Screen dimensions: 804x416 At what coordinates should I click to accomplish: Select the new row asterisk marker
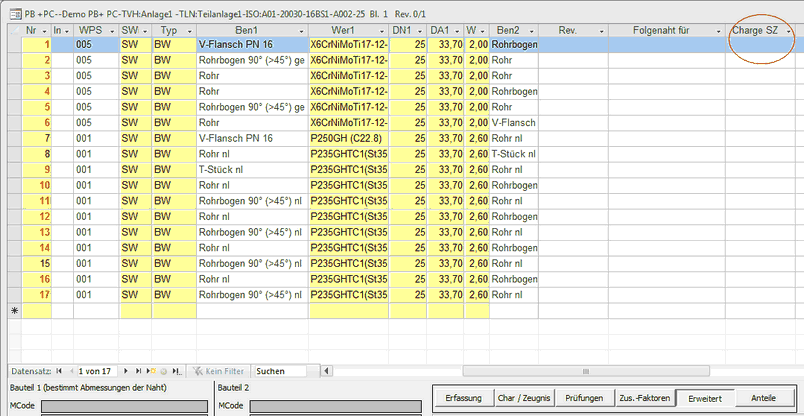tap(14, 311)
